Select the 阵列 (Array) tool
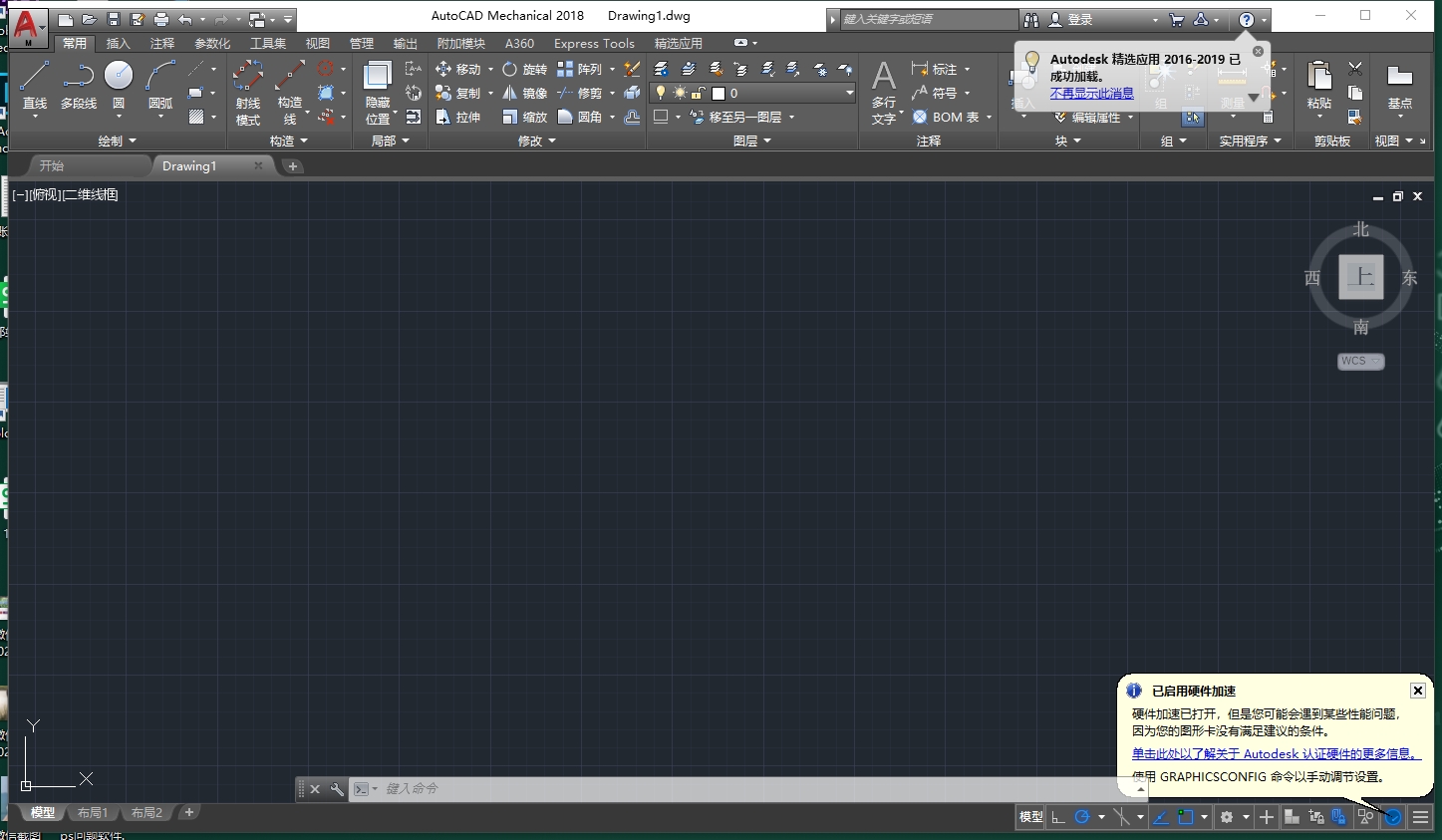1442x840 pixels. 580,69
